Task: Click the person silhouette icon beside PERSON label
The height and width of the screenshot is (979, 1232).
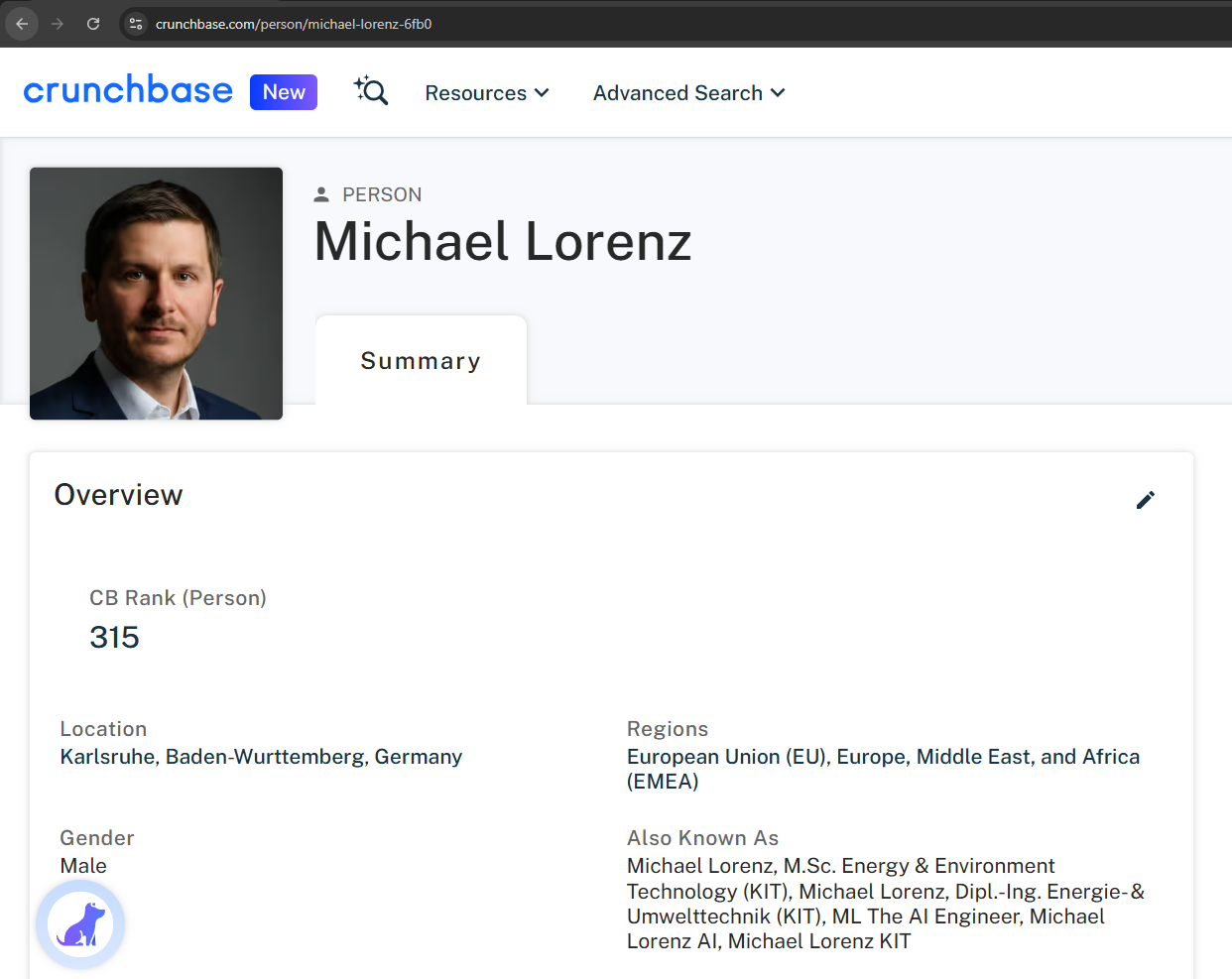Action: (321, 193)
